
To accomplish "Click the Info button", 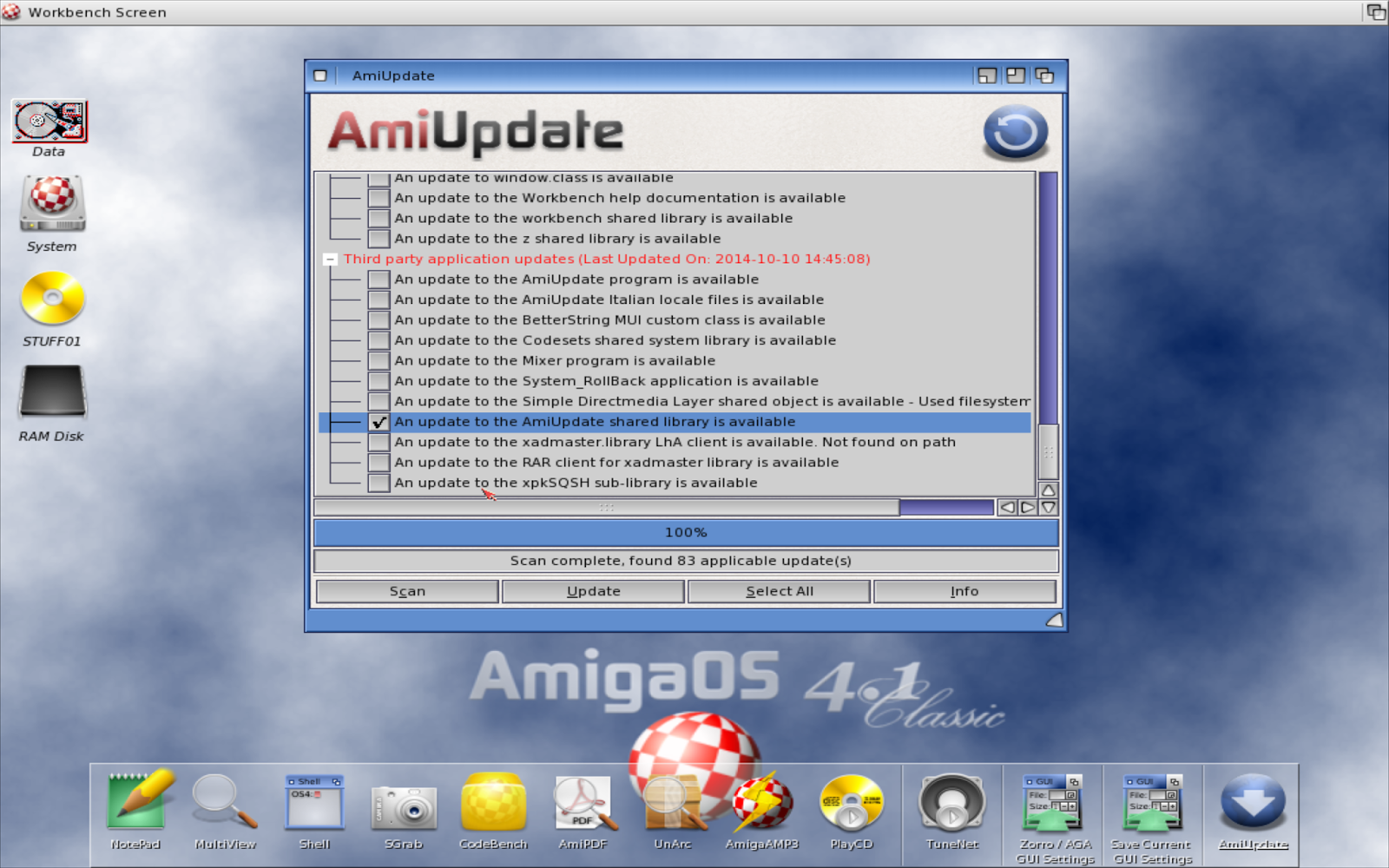I will click(x=964, y=591).
